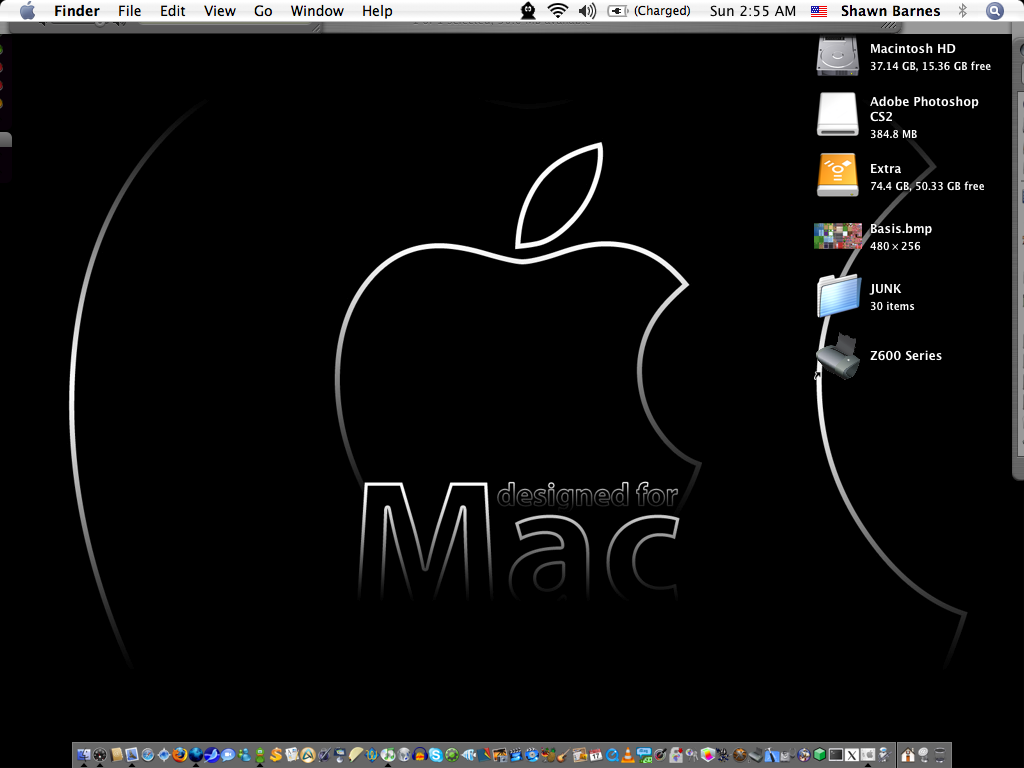Launch Automator robot icon
Screen dimensions: 1024x768
pyautogui.click(x=884, y=756)
